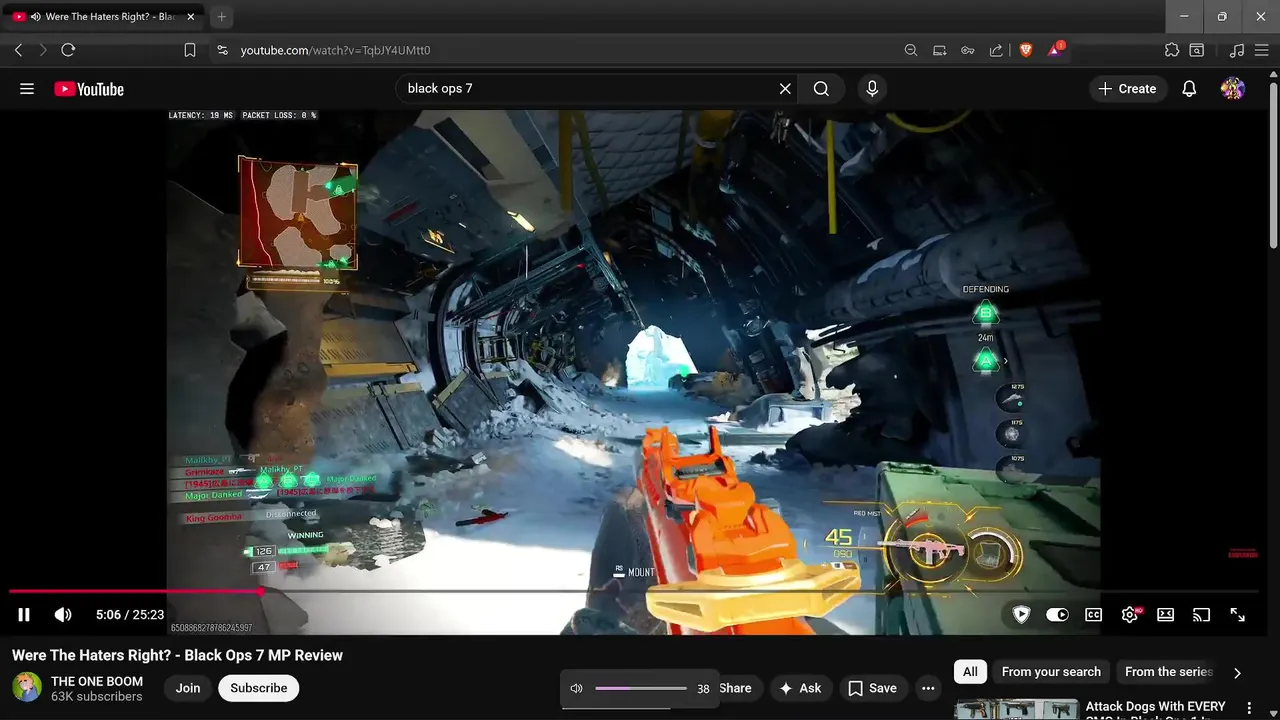Open 'Attack Dogs With EVERY' video thumbnail

tap(1016, 709)
